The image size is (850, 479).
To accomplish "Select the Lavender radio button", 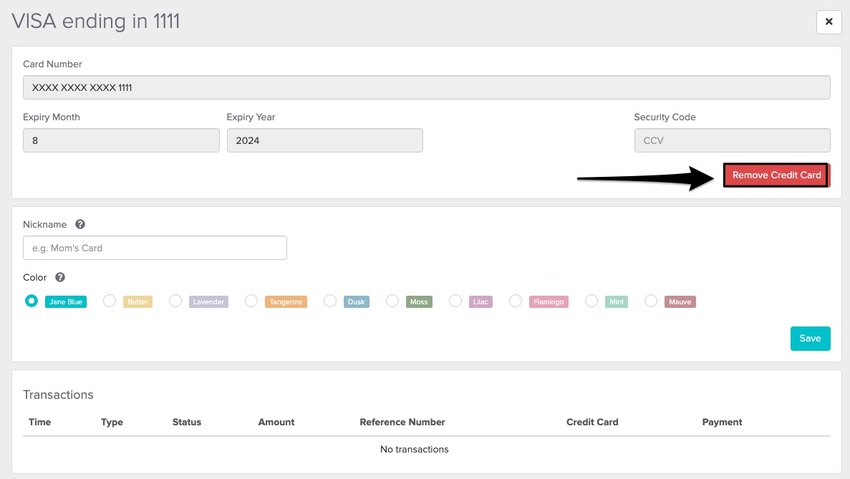I will coord(176,301).
